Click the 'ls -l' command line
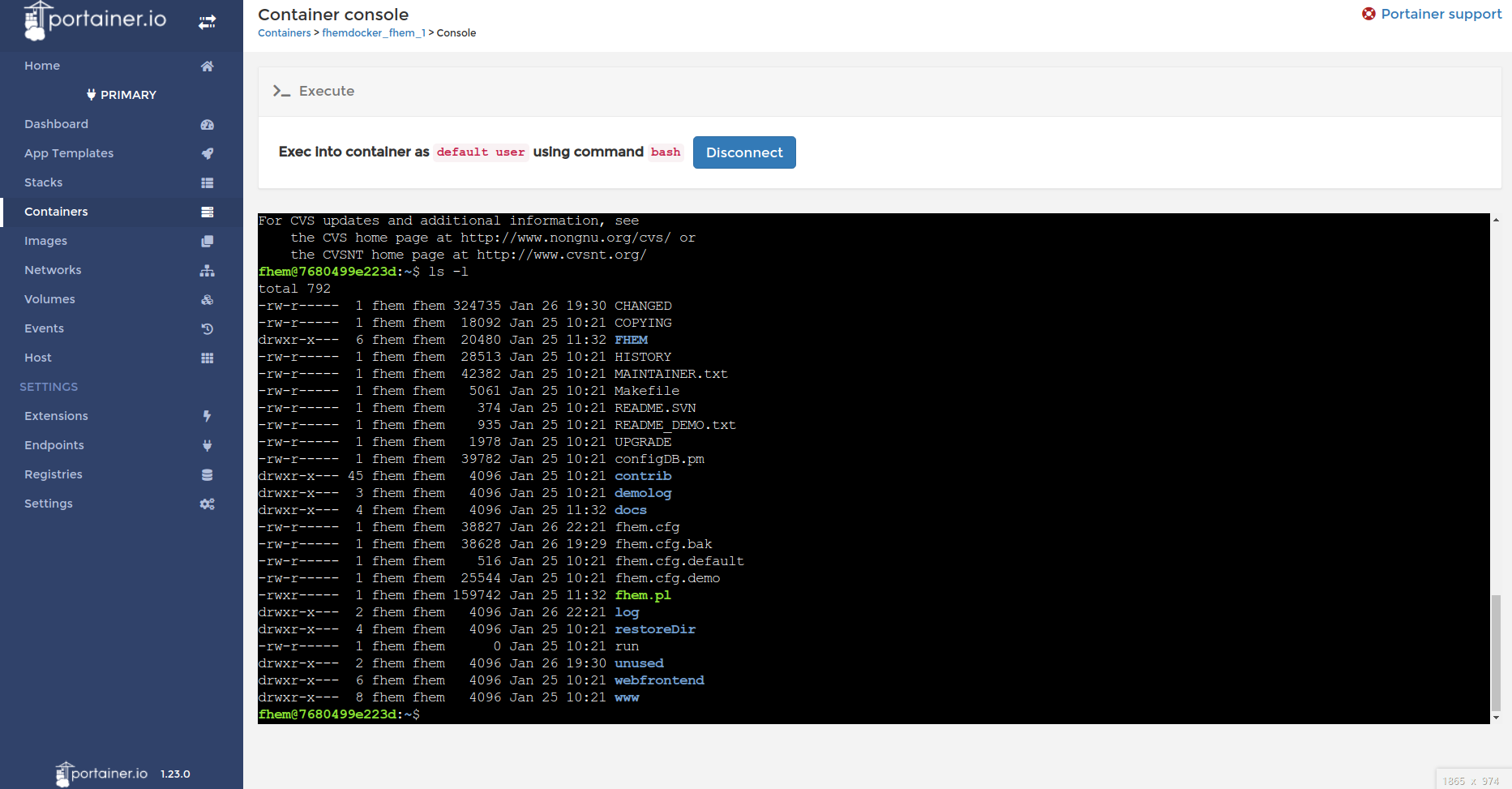 point(448,272)
